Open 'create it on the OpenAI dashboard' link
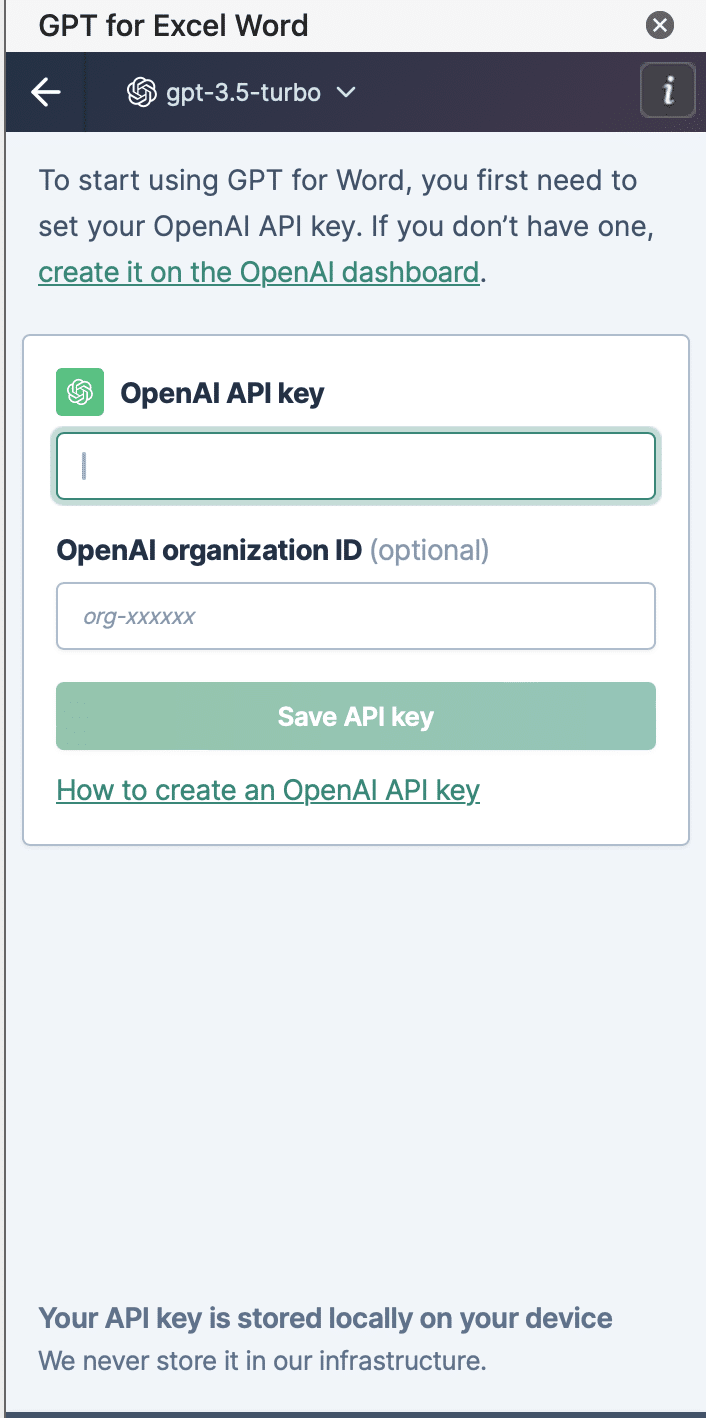 258,272
